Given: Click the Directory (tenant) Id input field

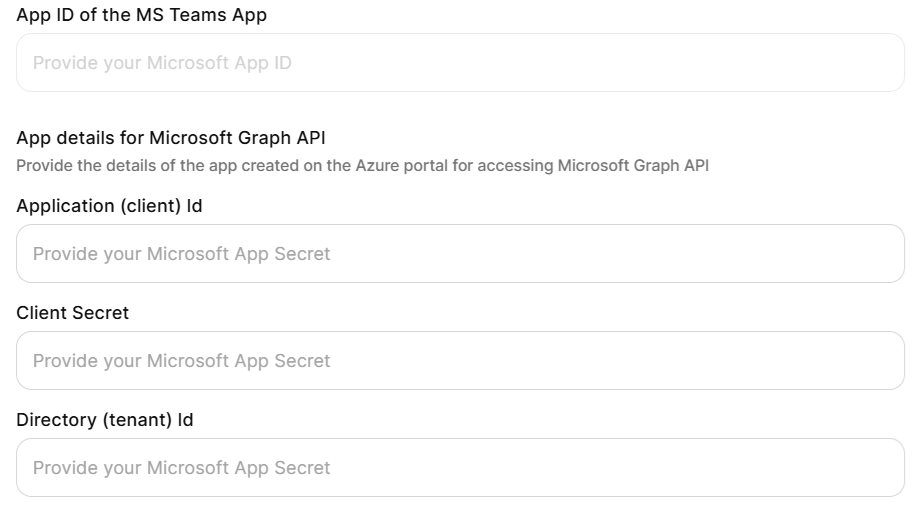Looking at the screenshot, I should coord(460,468).
